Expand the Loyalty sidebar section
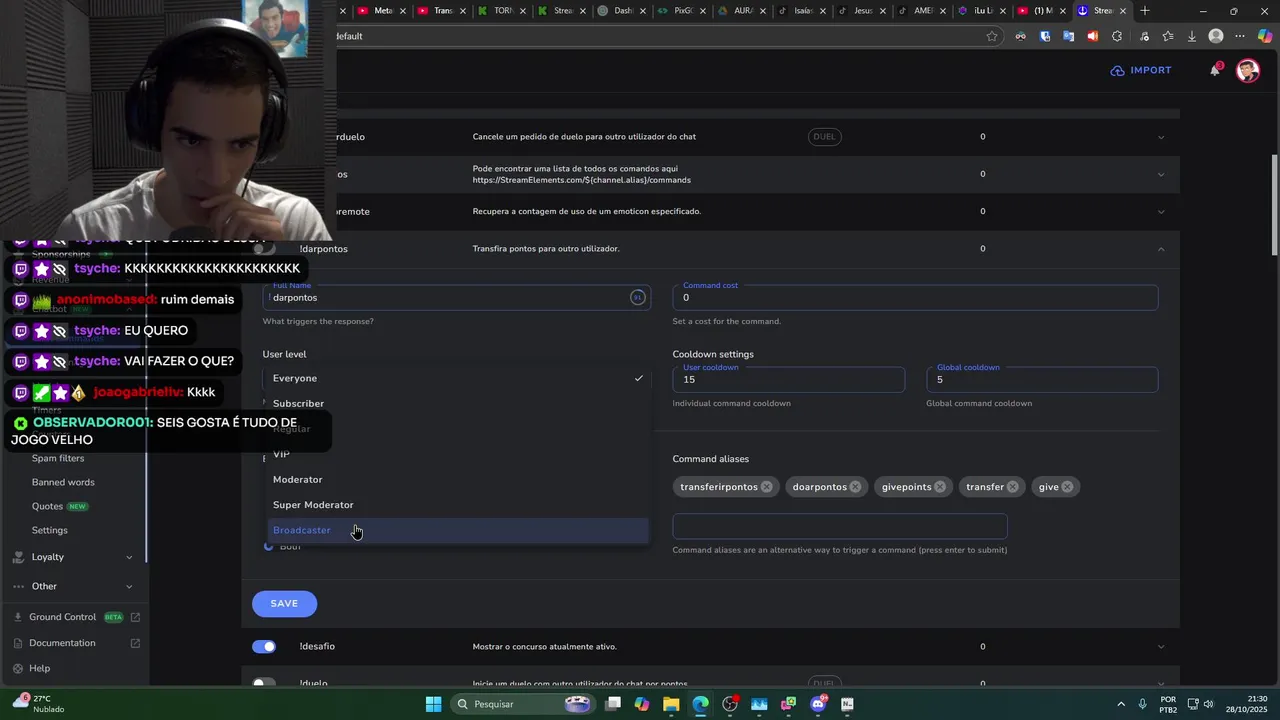 [x=129, y=557]
